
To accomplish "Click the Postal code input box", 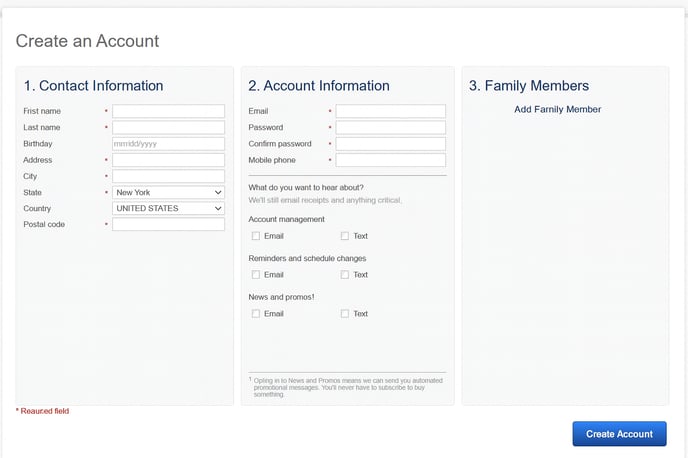I will click(x=168, y=225).
